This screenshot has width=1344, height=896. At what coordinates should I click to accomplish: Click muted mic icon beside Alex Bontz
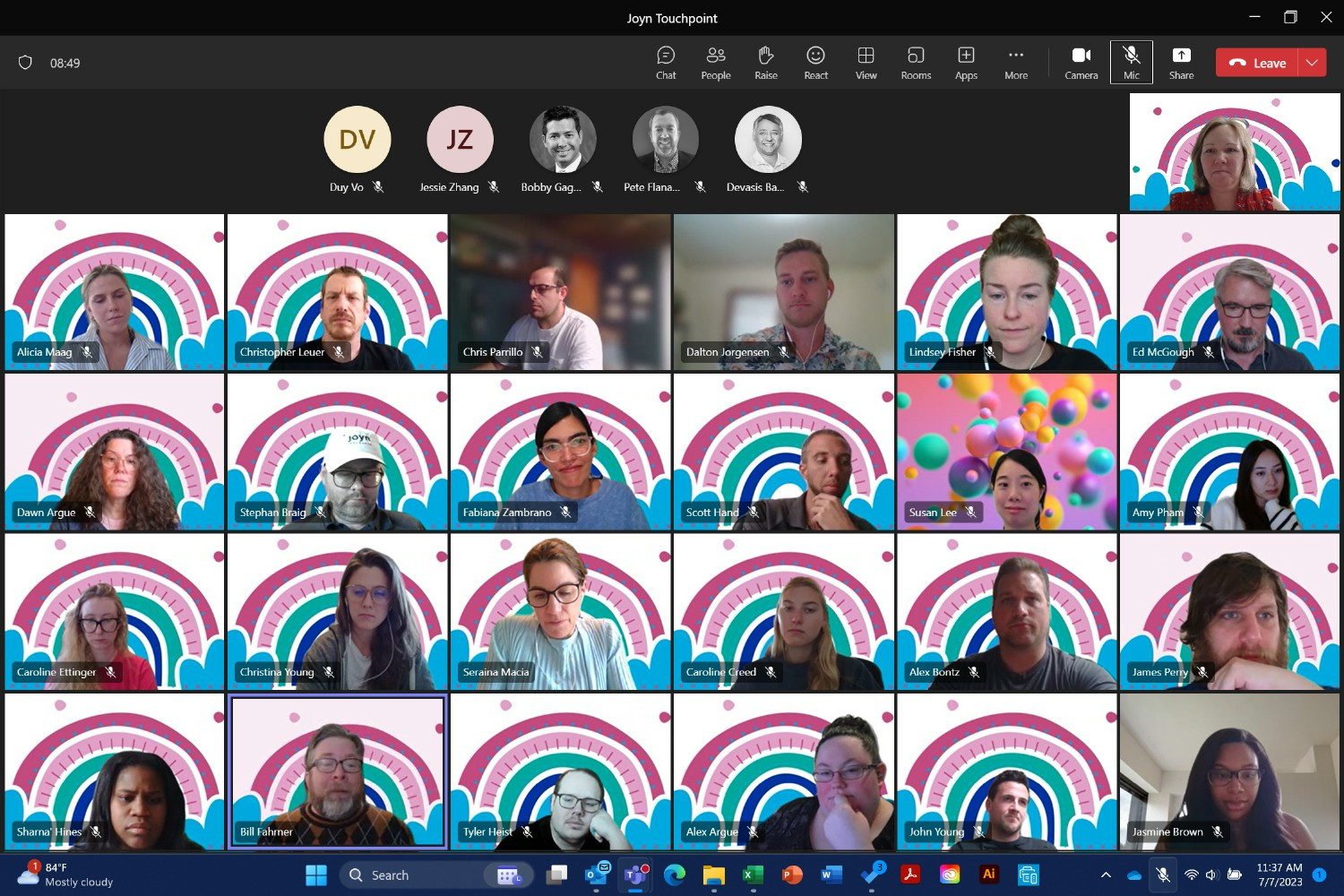[974, 672]
